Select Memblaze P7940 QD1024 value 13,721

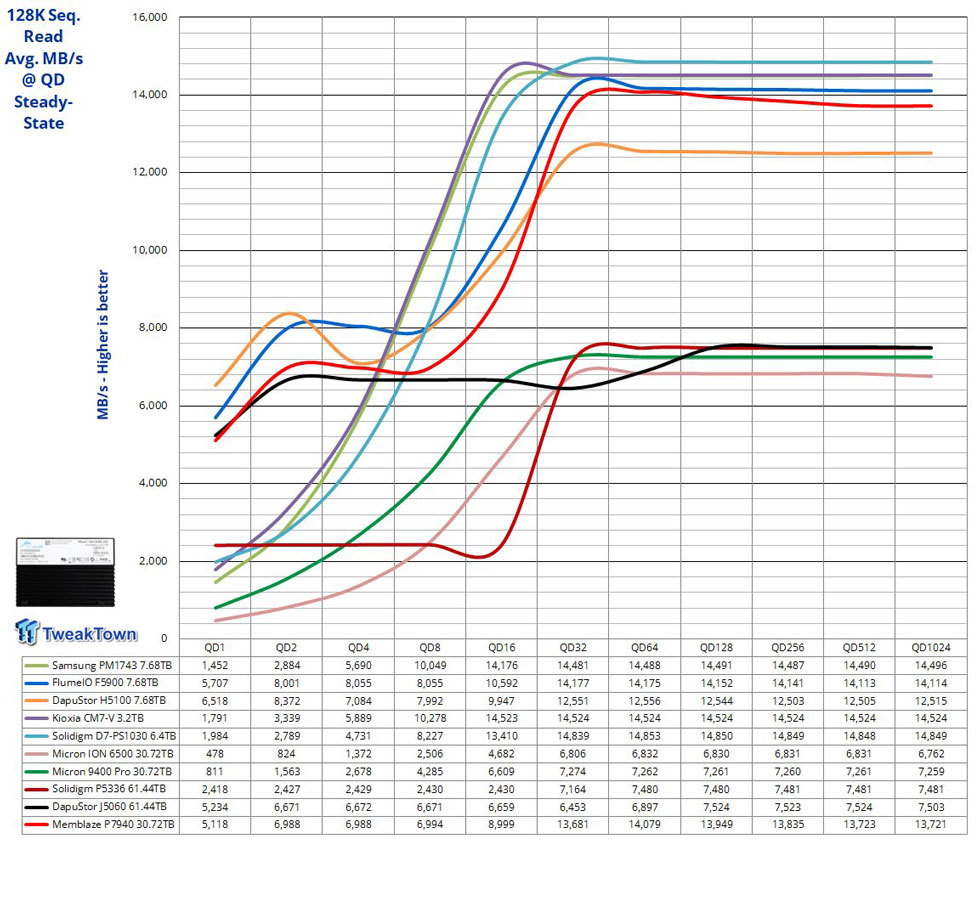tap(931, 825)
